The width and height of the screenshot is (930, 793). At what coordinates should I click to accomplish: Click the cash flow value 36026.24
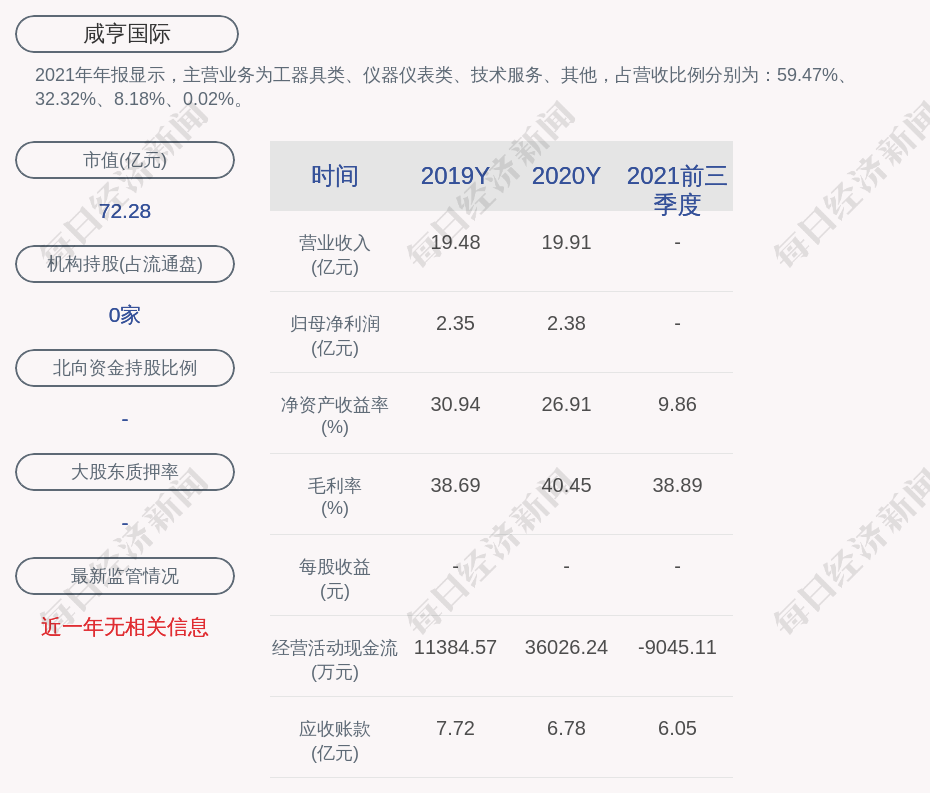pos(566,647)
